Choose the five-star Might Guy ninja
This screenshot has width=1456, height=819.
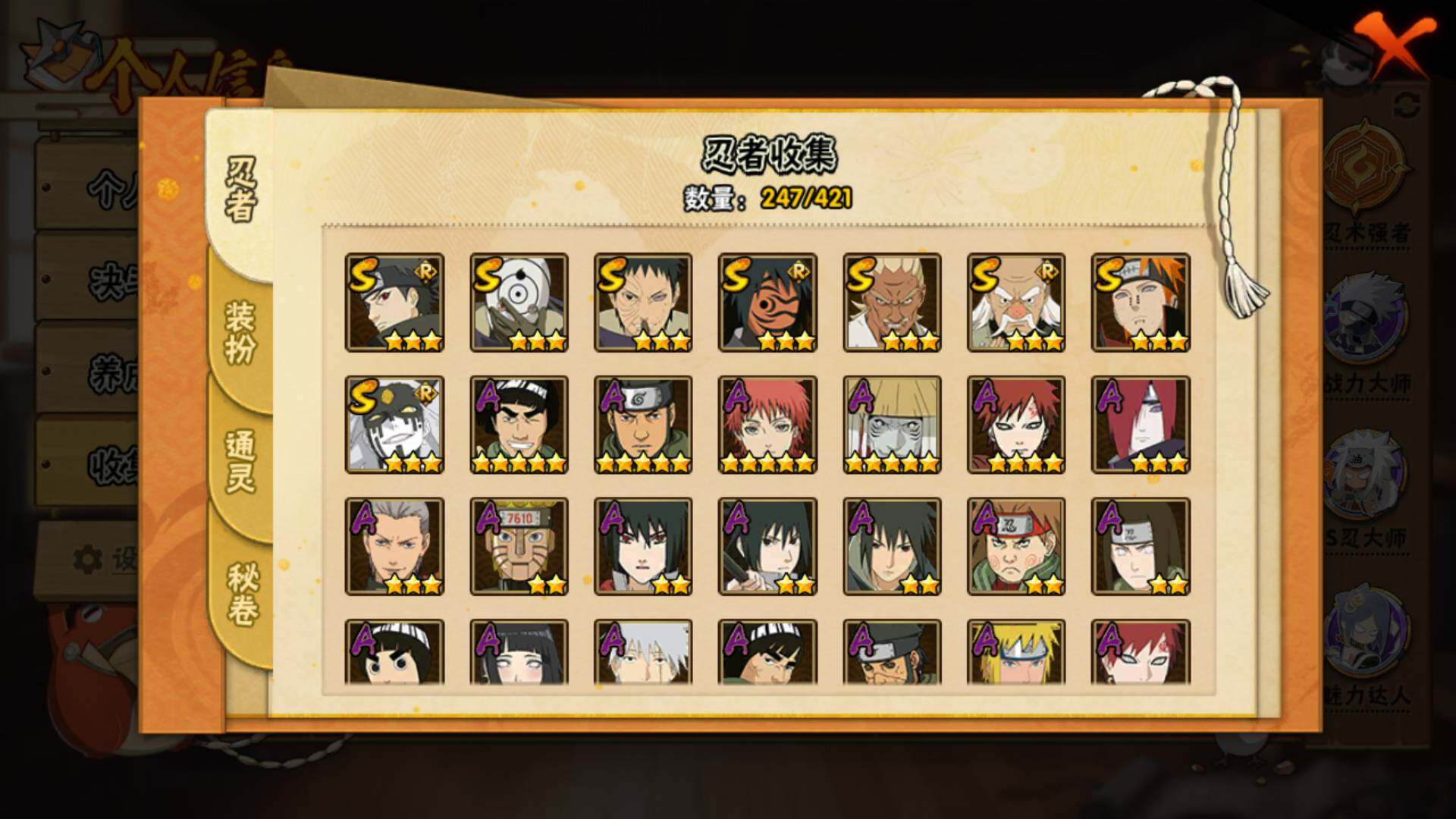(x=519, y=425)
